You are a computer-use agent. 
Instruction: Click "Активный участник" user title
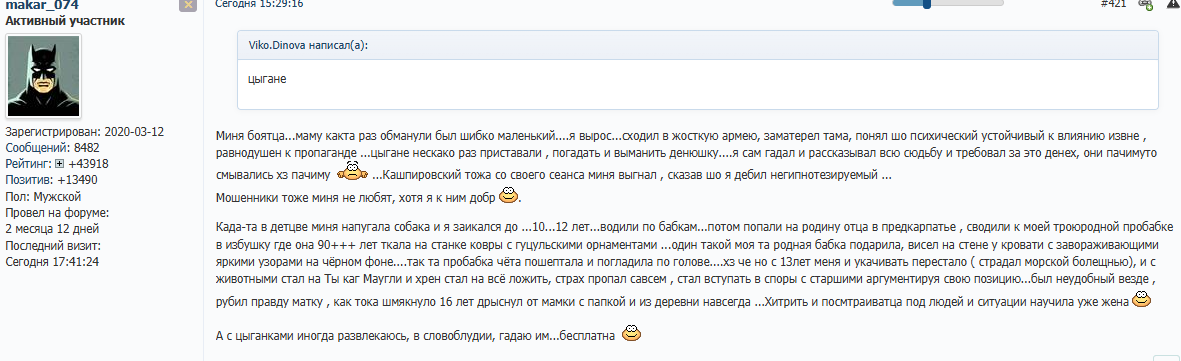[x=65, y=20]
